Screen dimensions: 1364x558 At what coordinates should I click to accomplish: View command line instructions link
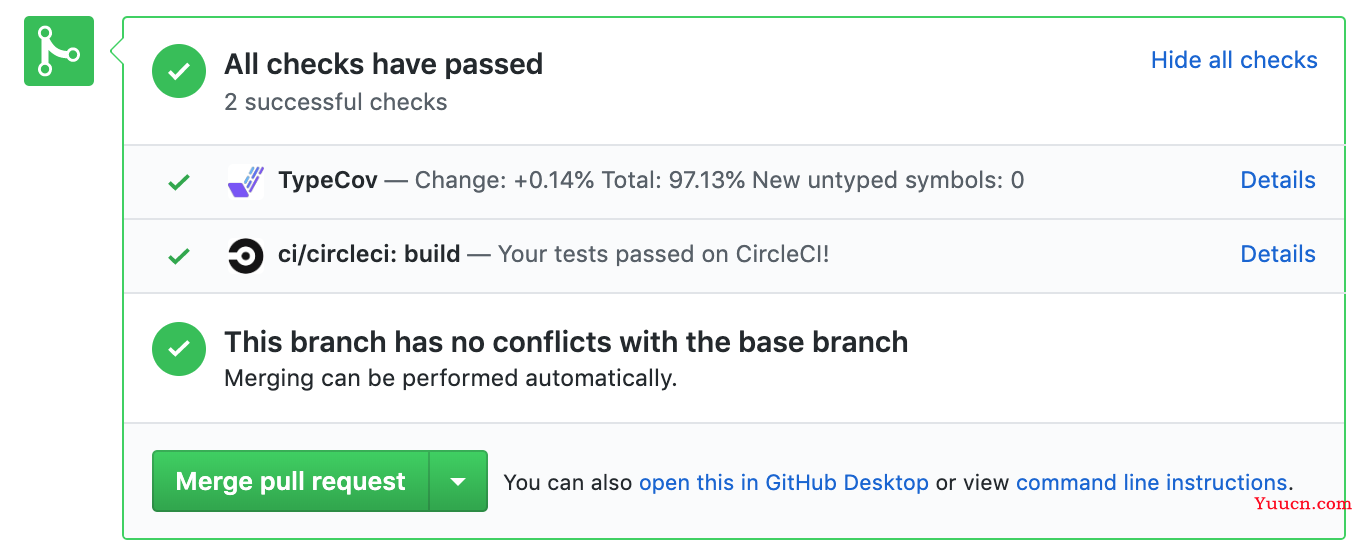click(x=1151, y=482)
